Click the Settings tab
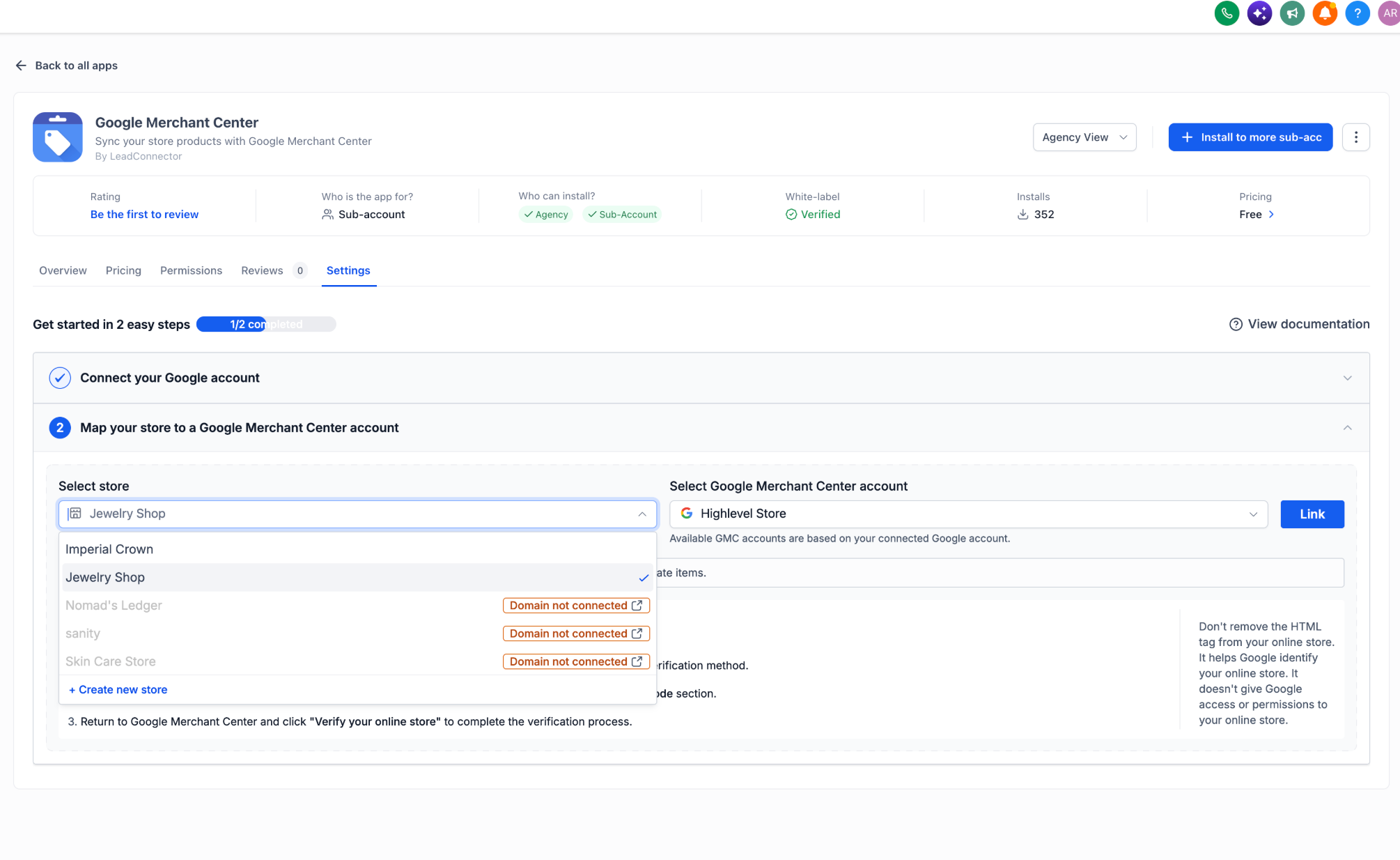Image resolution: width=1400 pixels, height=860 pixels. [348, 270]
